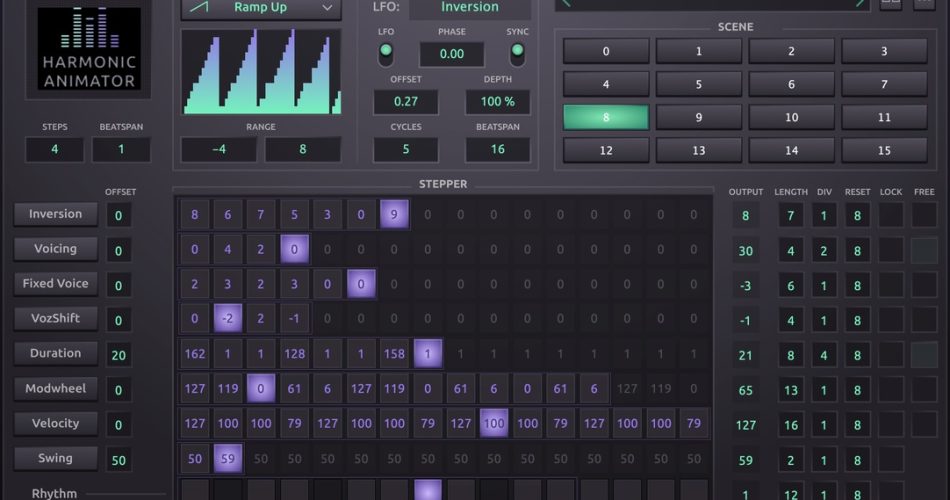Image resolution: width=950 pixels, height=500 pixels.
Task: Select the Duration parameter button
Action: pyautogui.click(x=56, y=353)
